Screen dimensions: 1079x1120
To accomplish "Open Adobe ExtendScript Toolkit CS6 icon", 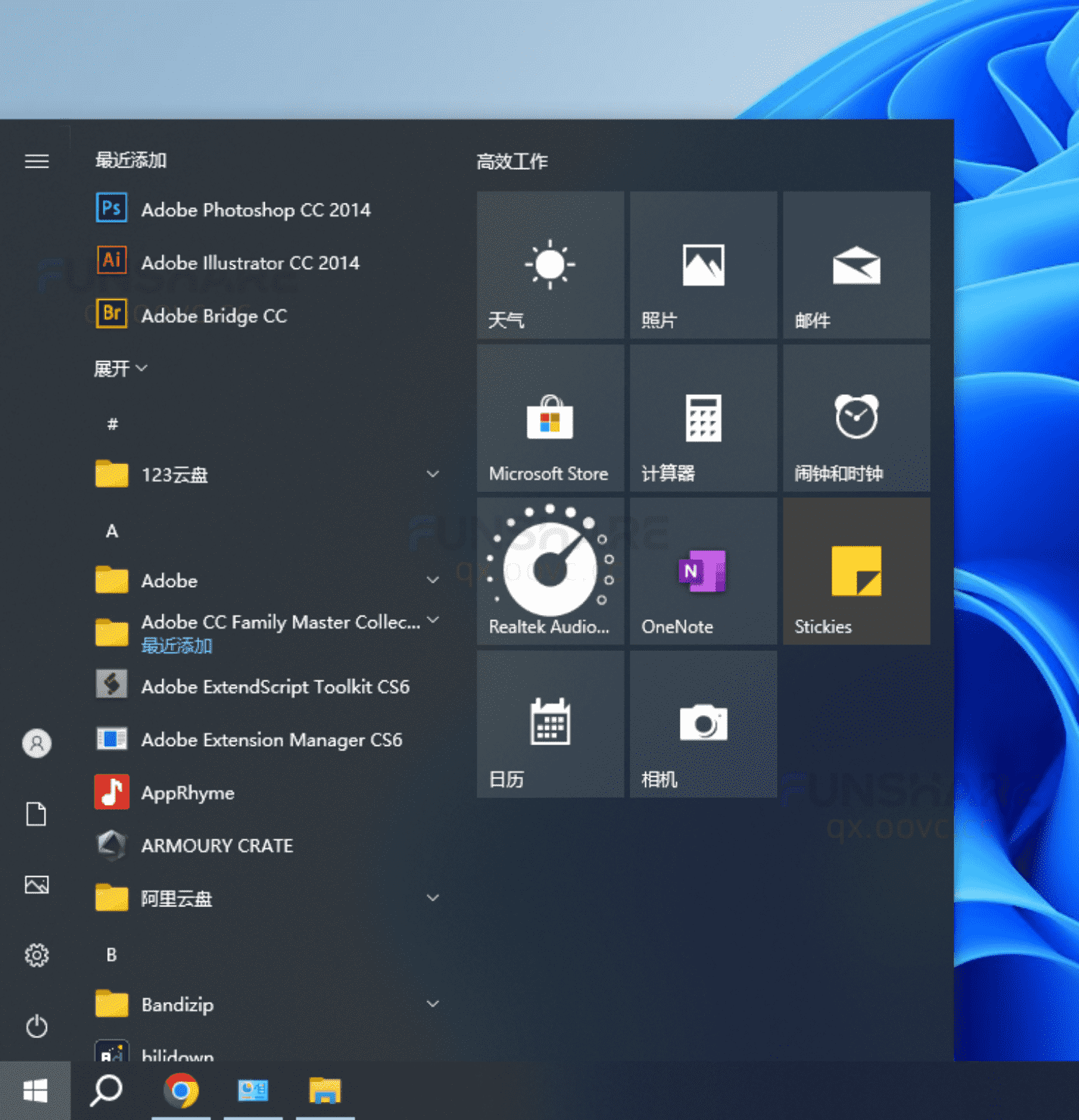I will tap(111, 686).
